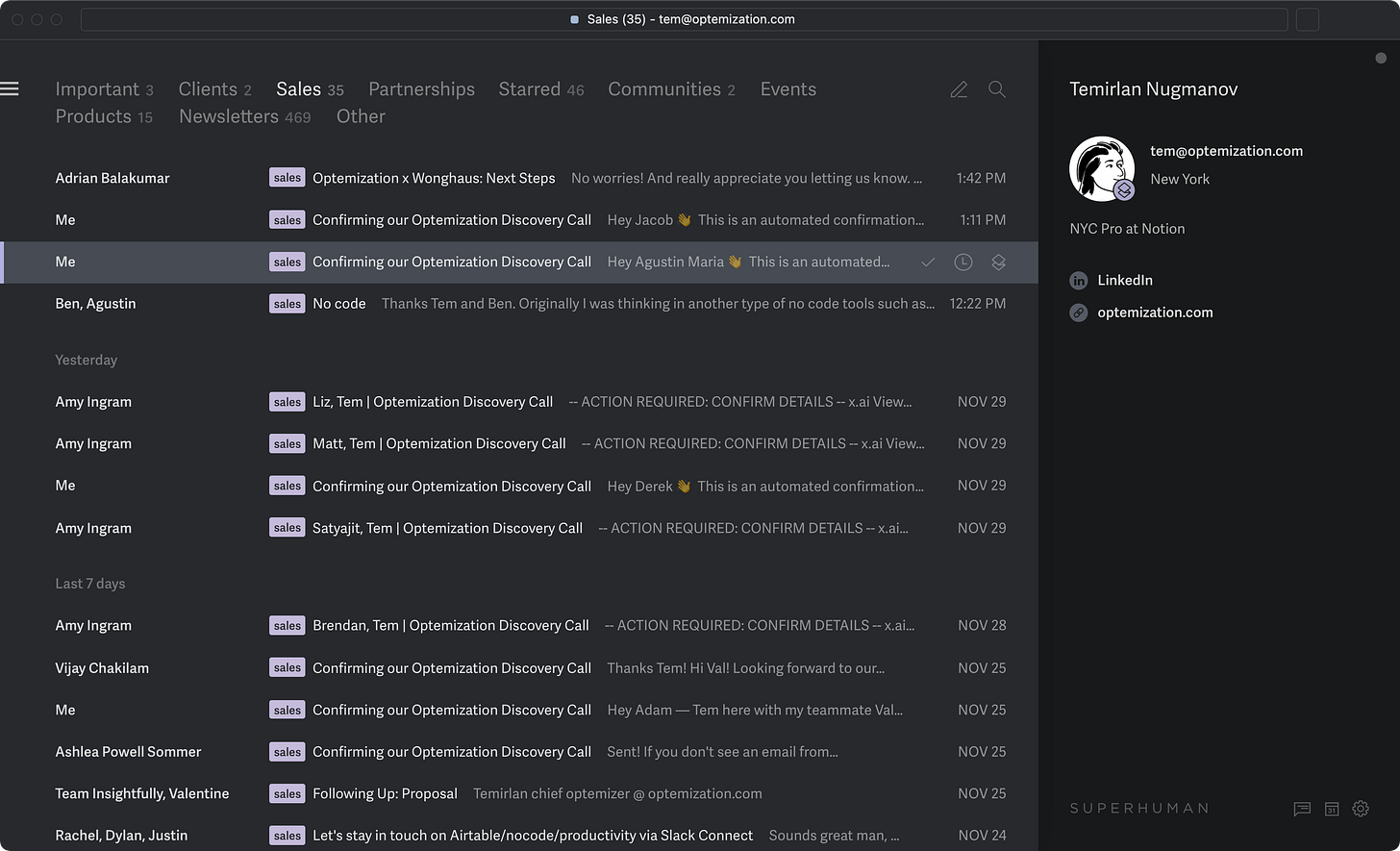Open the Hey Derek confirmation email

coord(519,486)
